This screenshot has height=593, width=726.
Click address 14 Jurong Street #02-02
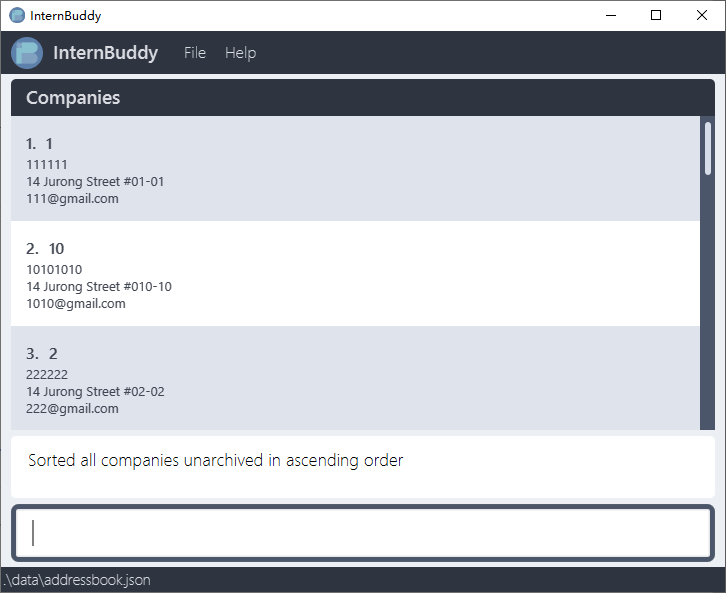pos(95,392)
